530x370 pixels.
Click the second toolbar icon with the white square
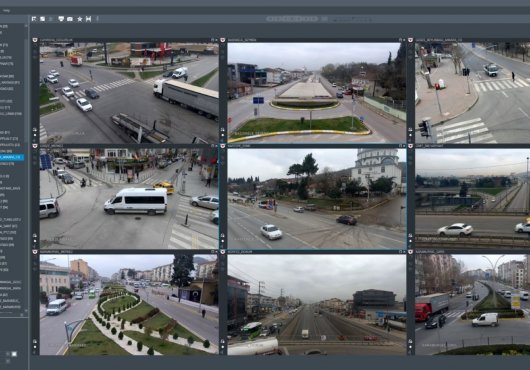click(x=43, y=19)
